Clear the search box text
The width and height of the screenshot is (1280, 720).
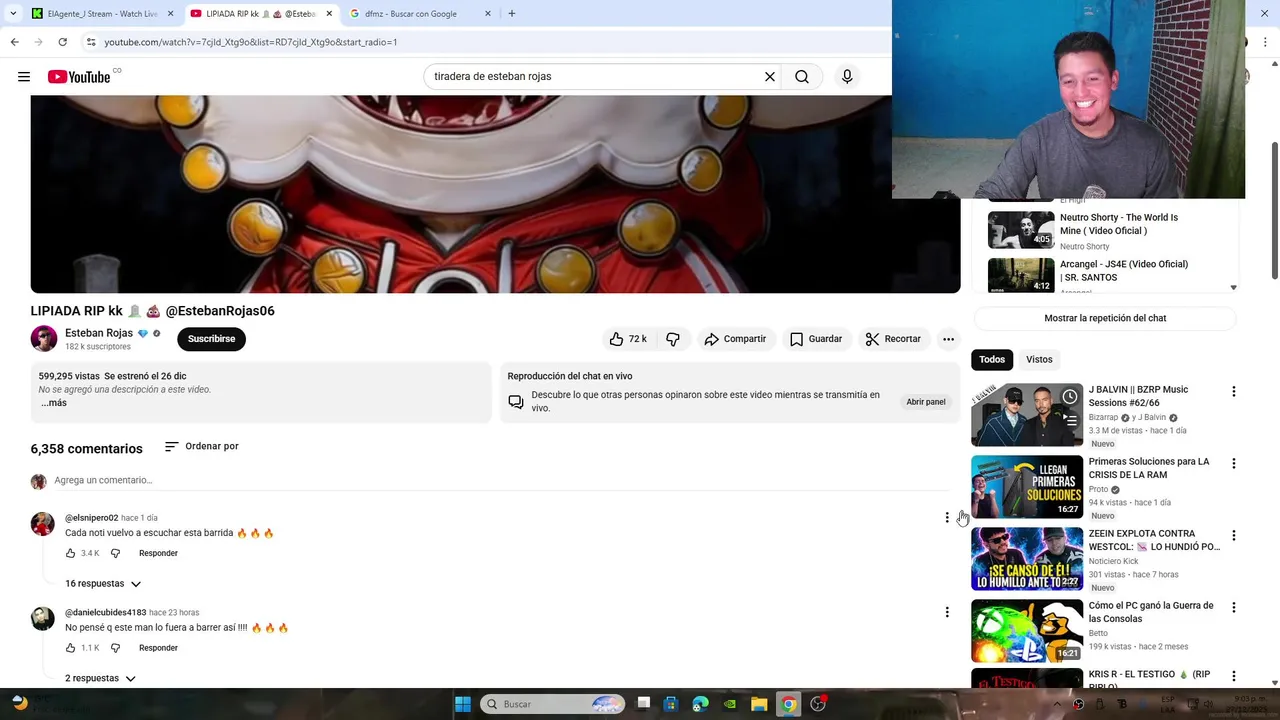click(770, 77)
